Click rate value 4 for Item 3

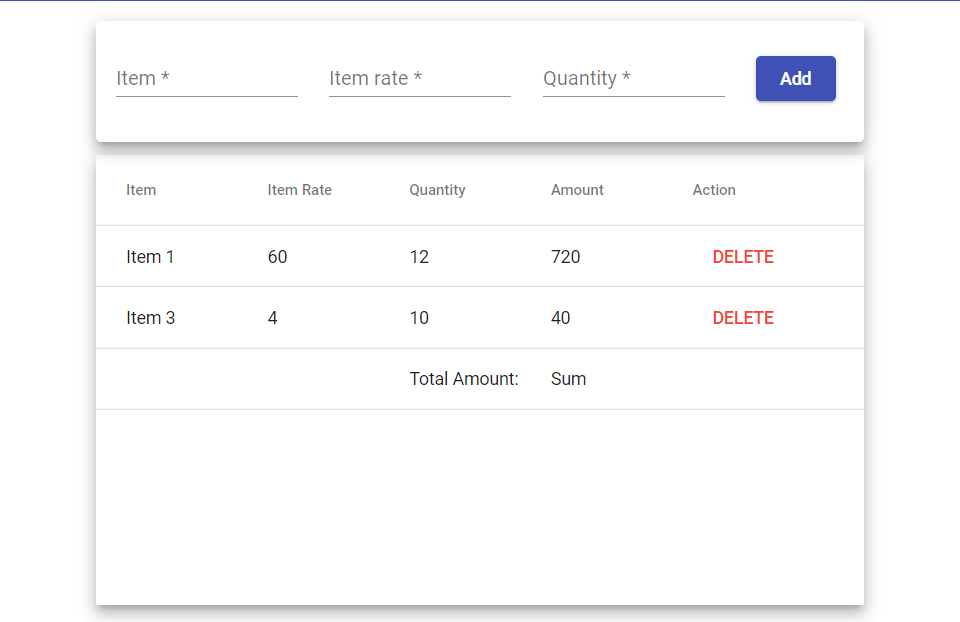[x=272, y=317]
